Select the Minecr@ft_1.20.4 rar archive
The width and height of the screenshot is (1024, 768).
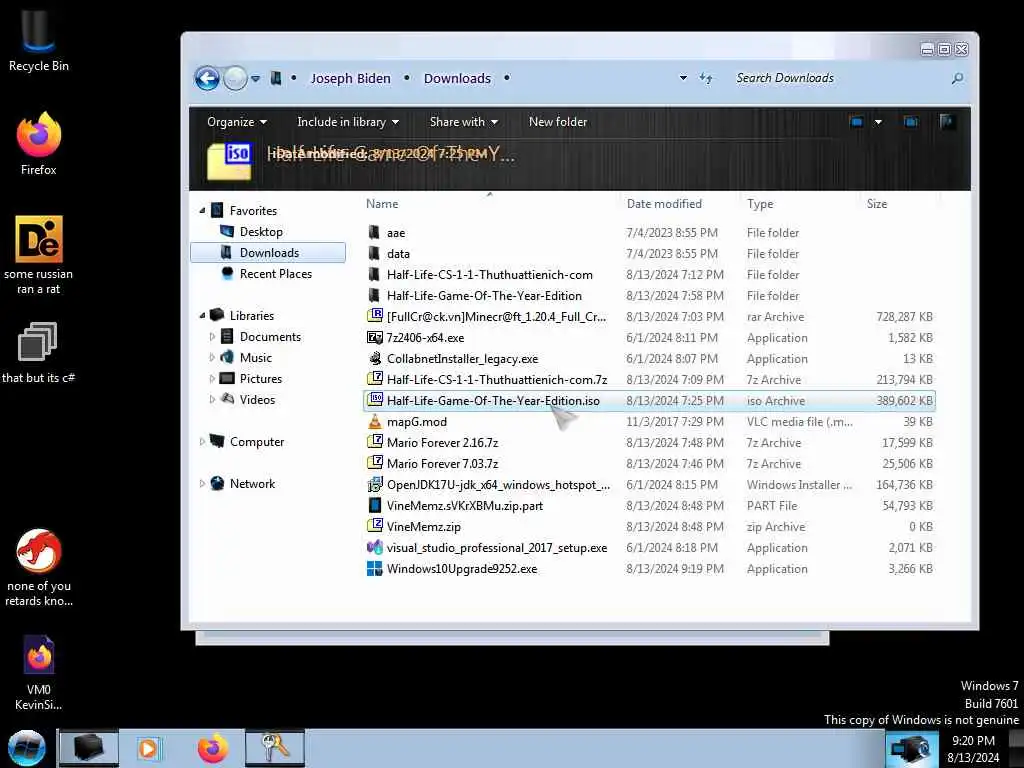650,317
